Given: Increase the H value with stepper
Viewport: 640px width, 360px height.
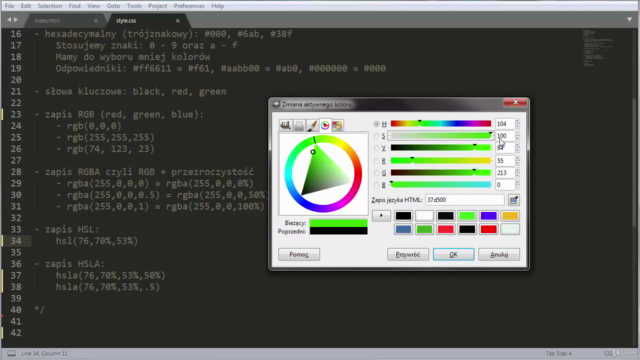Looking at the screenshot, I should (517, 121).
